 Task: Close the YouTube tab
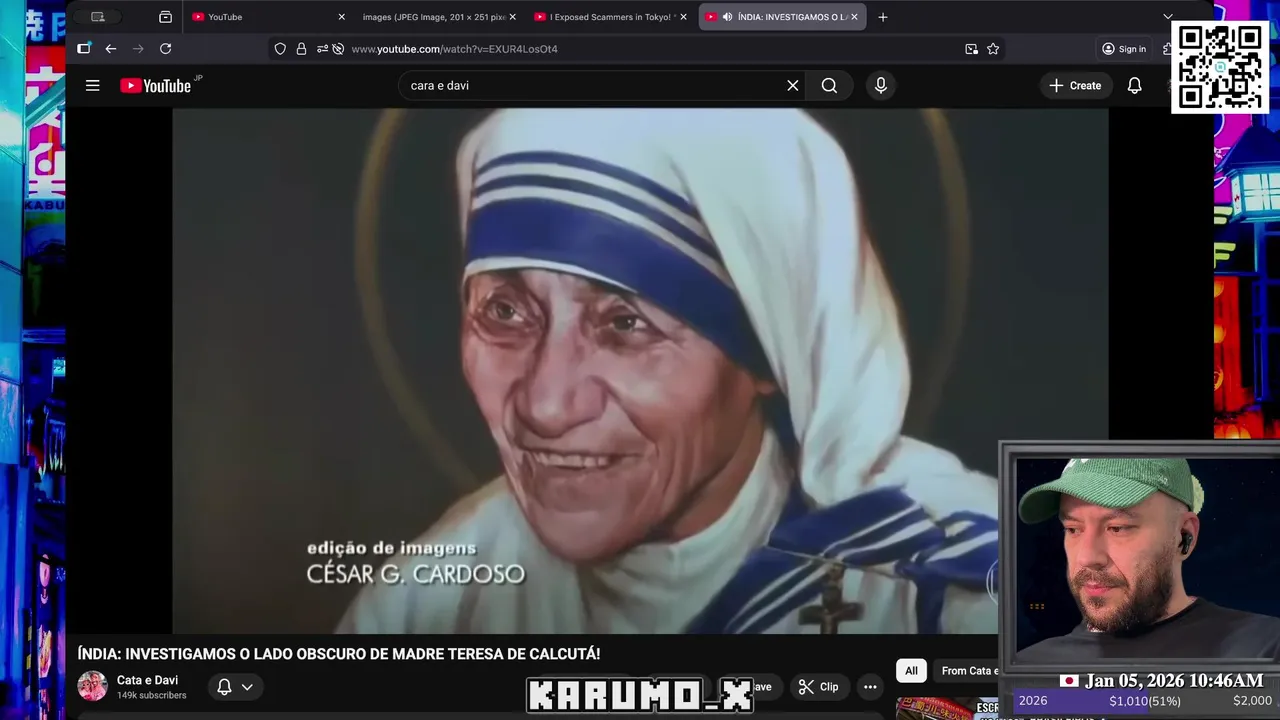coord(341,17)
